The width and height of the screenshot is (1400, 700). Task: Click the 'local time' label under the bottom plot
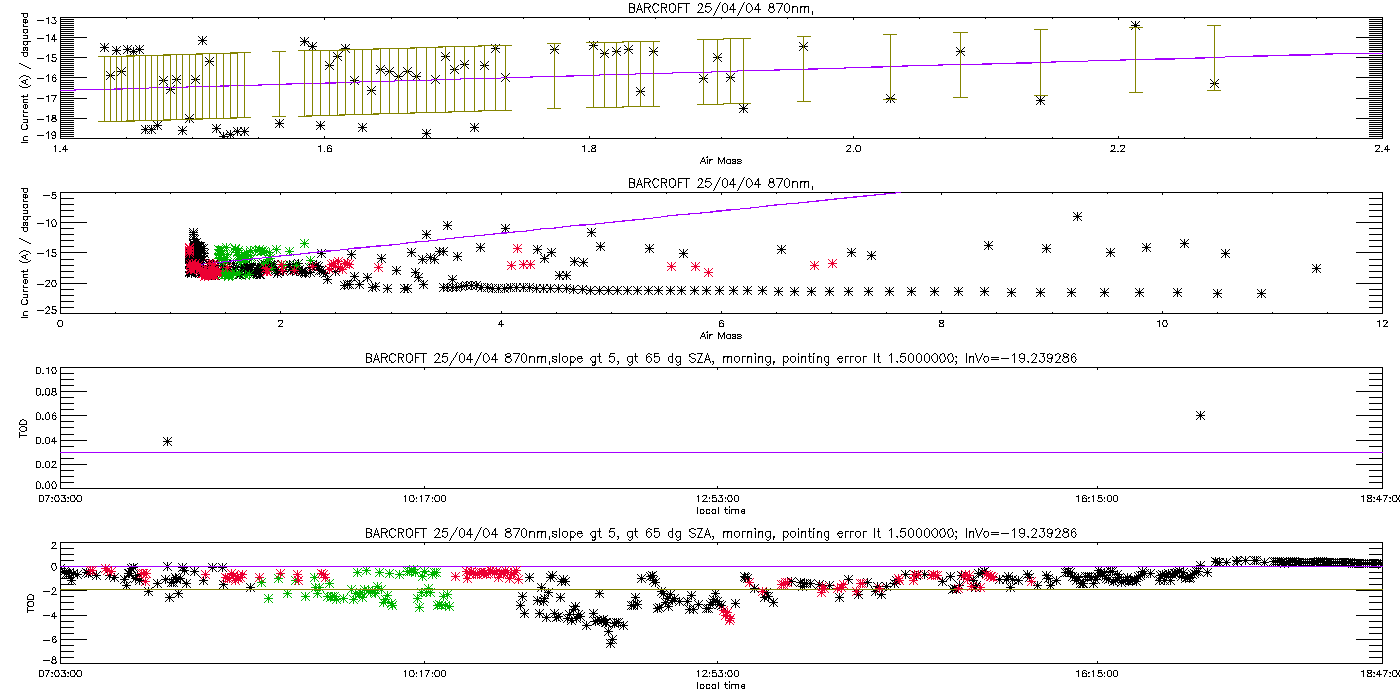point(720,685)
